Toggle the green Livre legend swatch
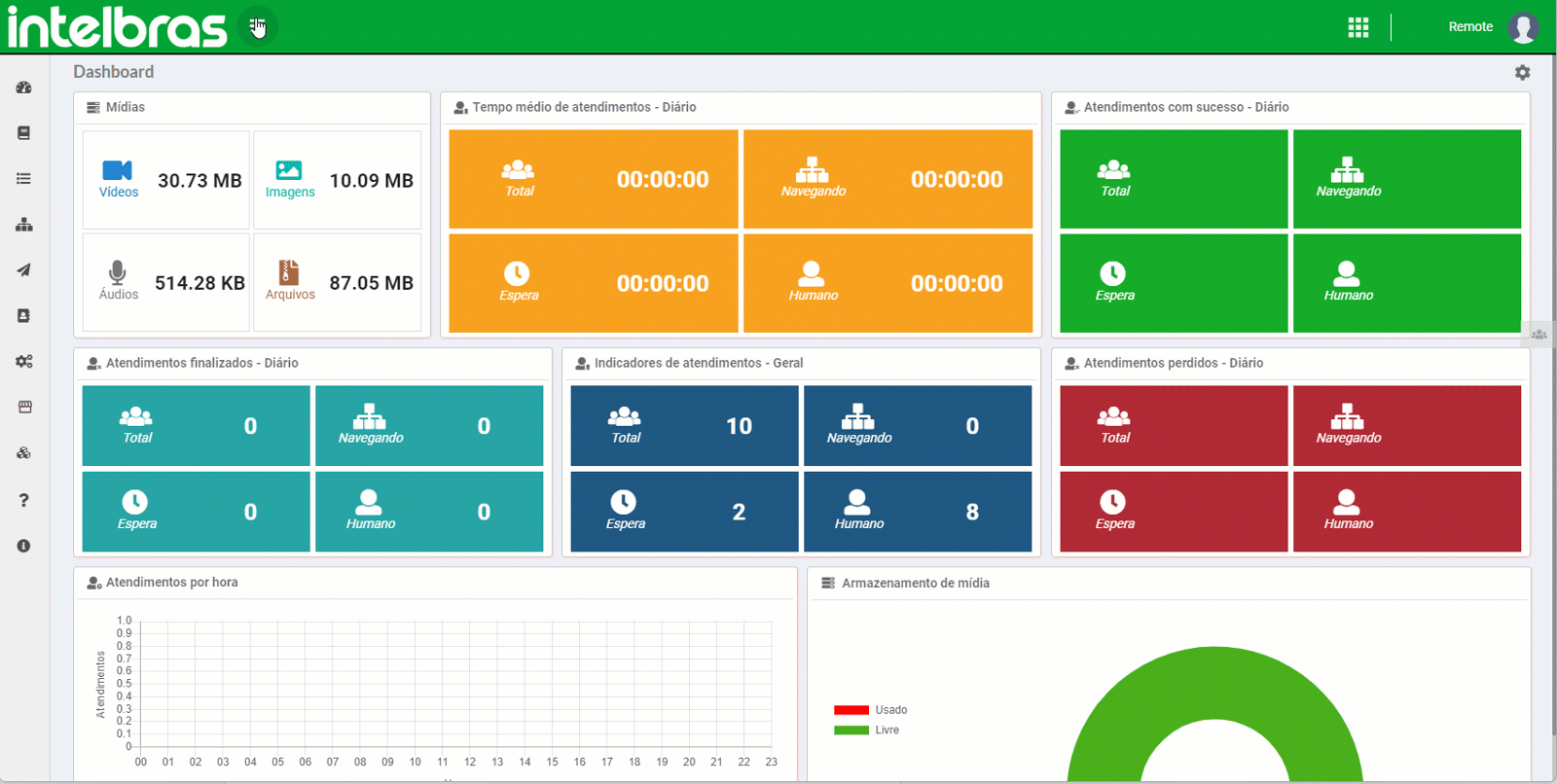Viewport: 1557px width, 784px height. pos(851,731)
